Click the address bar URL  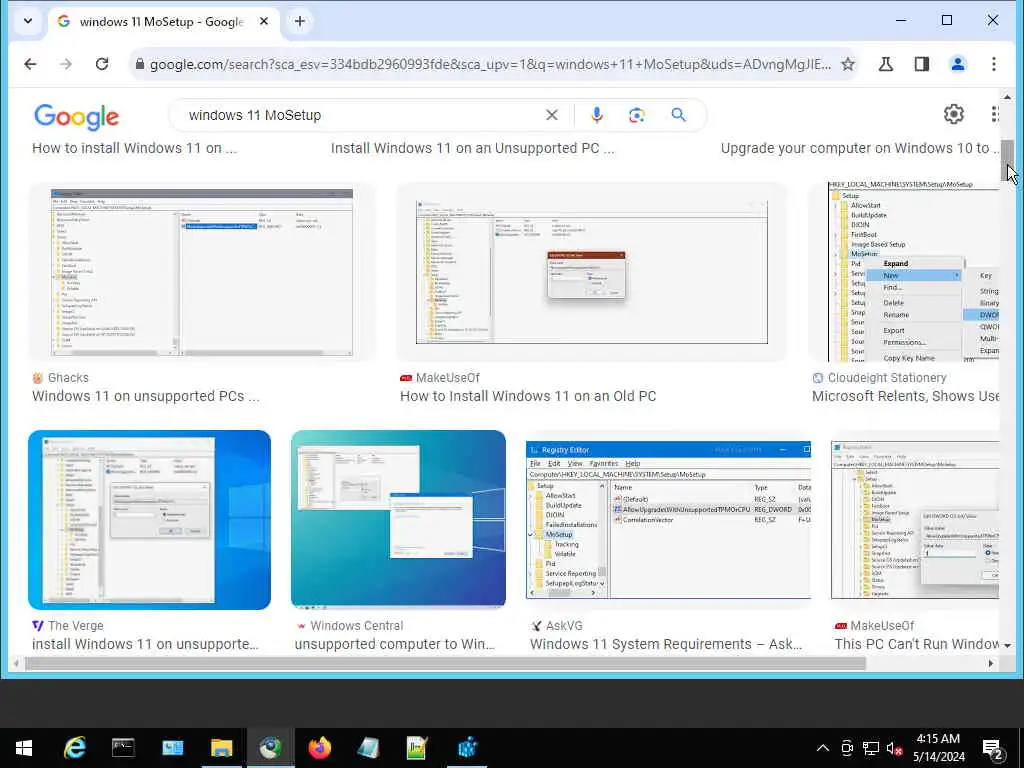(490, 64)
